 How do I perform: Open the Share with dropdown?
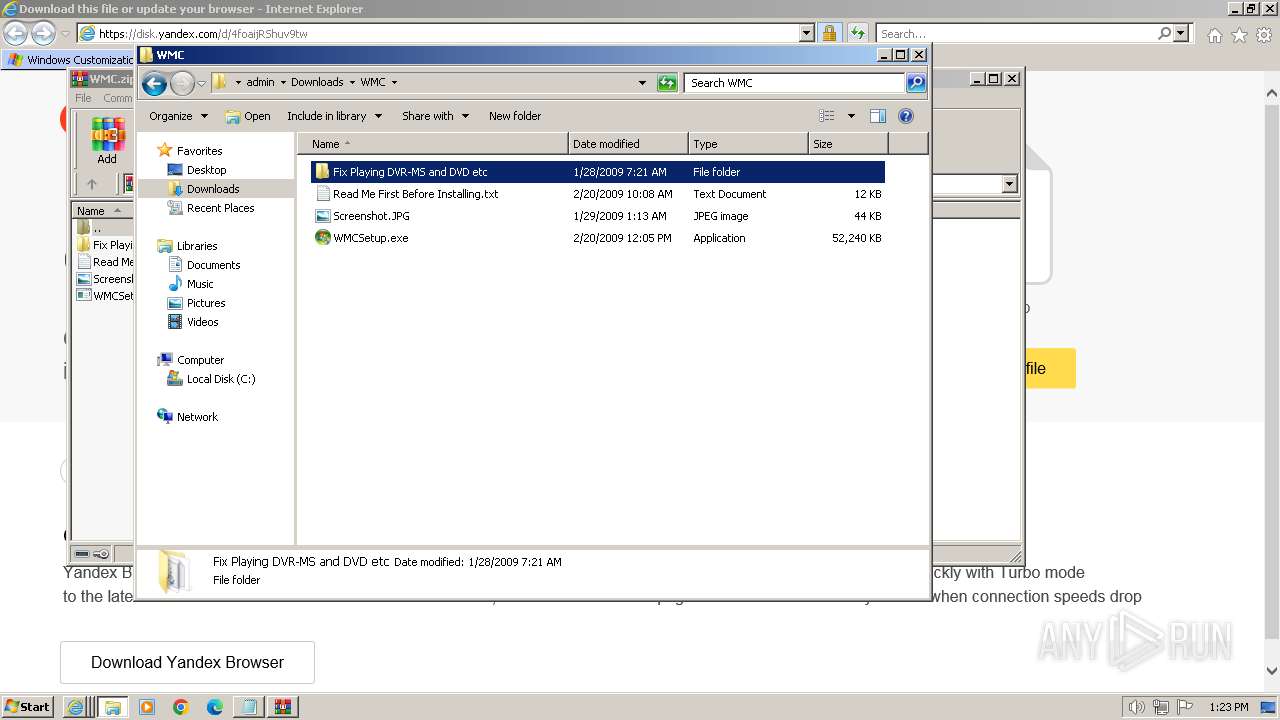pos(435,116)
